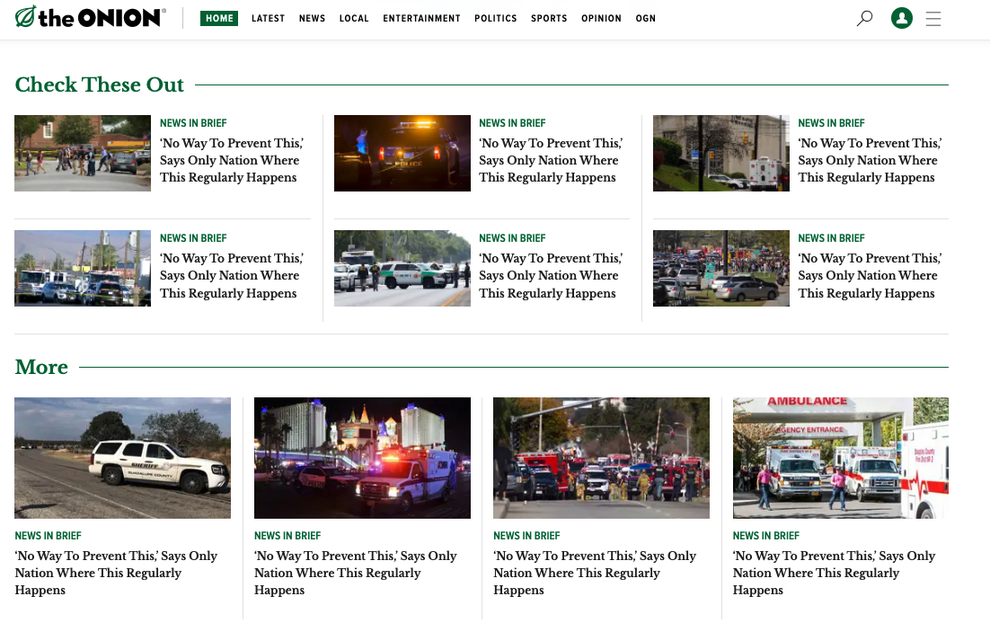Viewport: 990px width, 632px height.
Task: Click a NEWS IN BRIEF category label
Action: click(194, 122)
